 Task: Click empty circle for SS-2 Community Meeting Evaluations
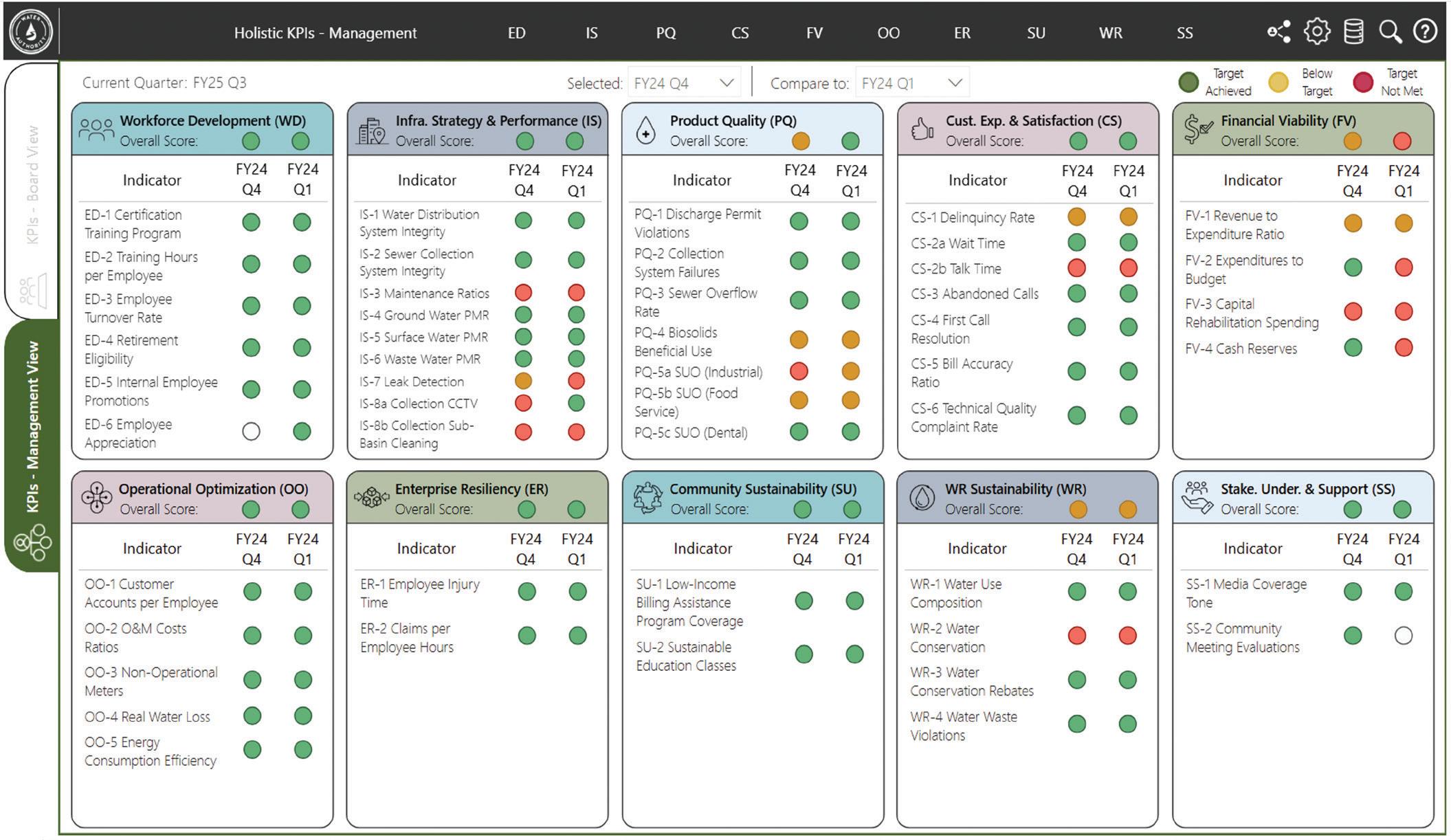click(1403, 636)
